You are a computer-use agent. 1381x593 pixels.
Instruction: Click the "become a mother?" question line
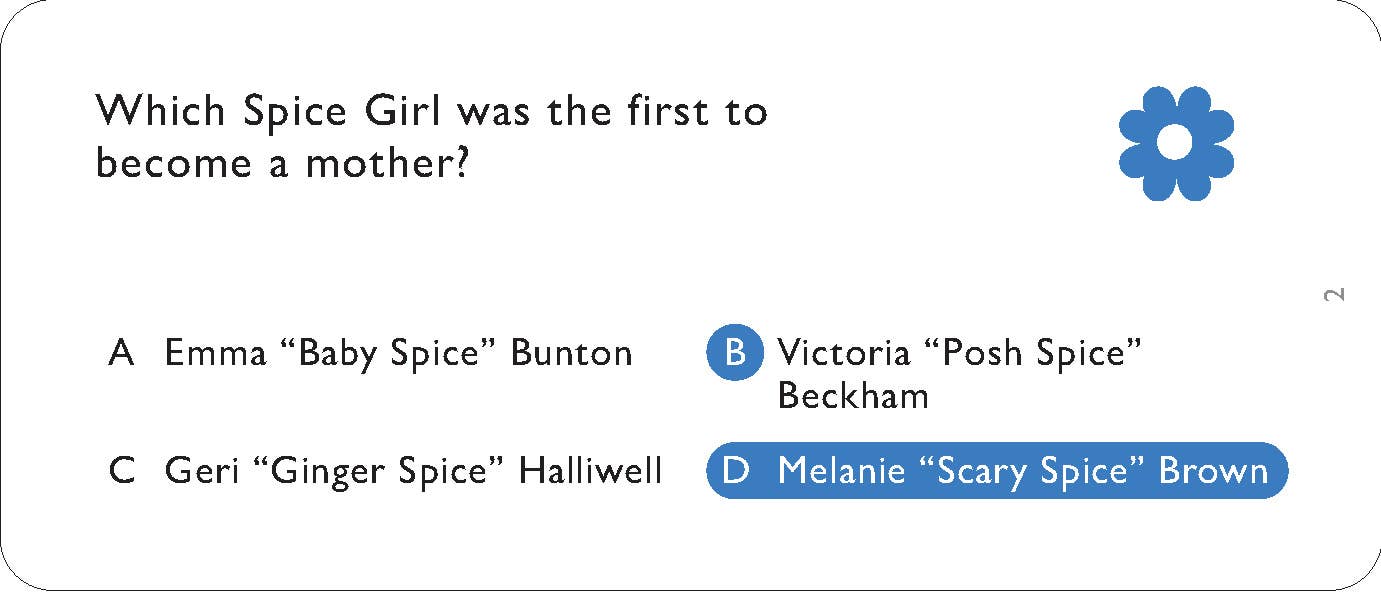(283, 164)
